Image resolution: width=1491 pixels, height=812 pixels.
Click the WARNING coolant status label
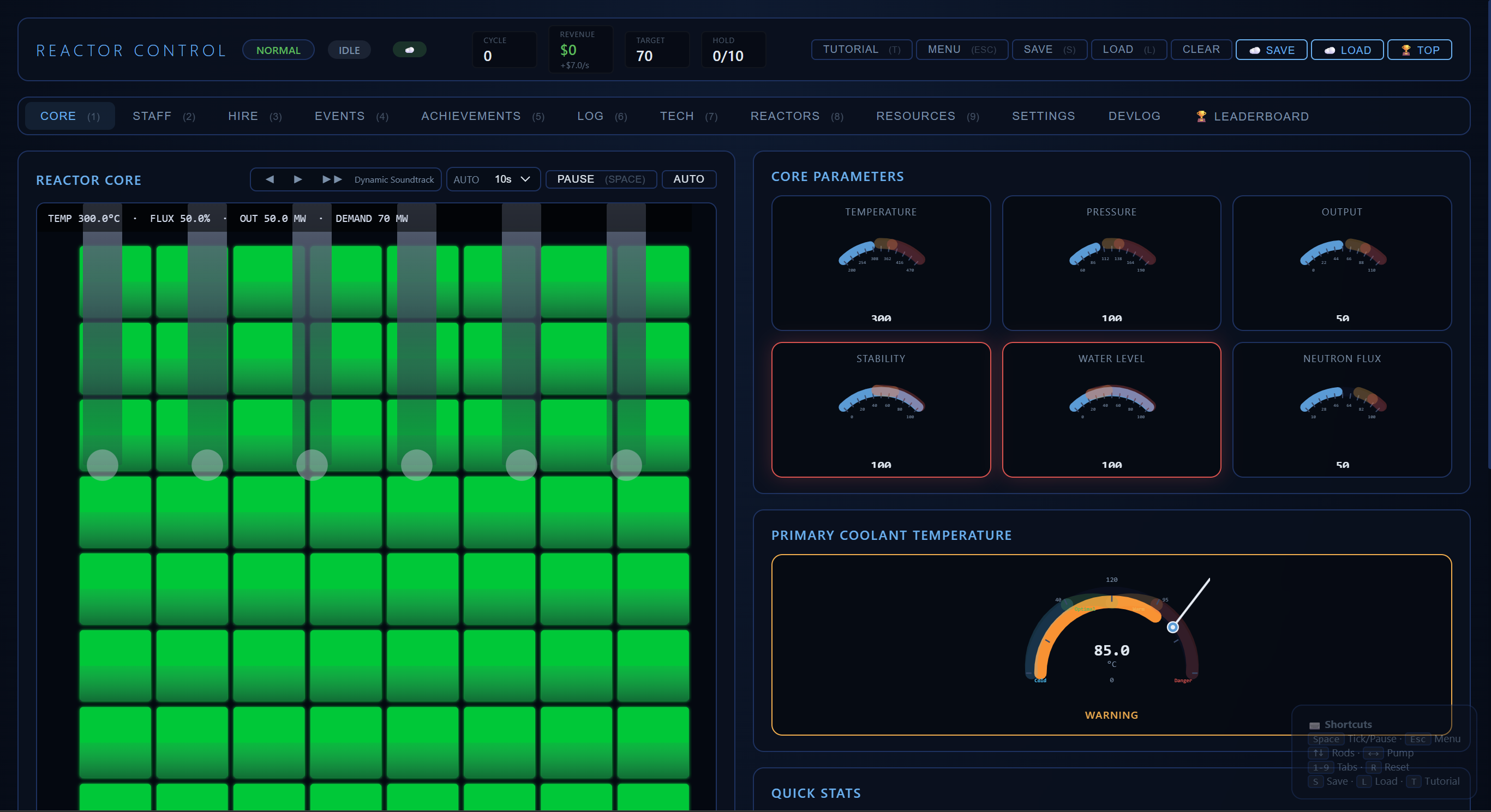(x=1111, y=715)
